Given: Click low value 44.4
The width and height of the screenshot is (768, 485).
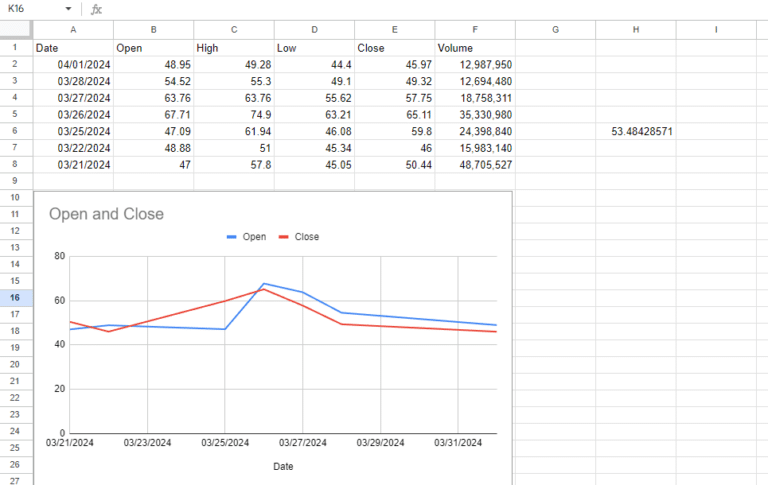Looking at the screenshot, I should (314, 65).
